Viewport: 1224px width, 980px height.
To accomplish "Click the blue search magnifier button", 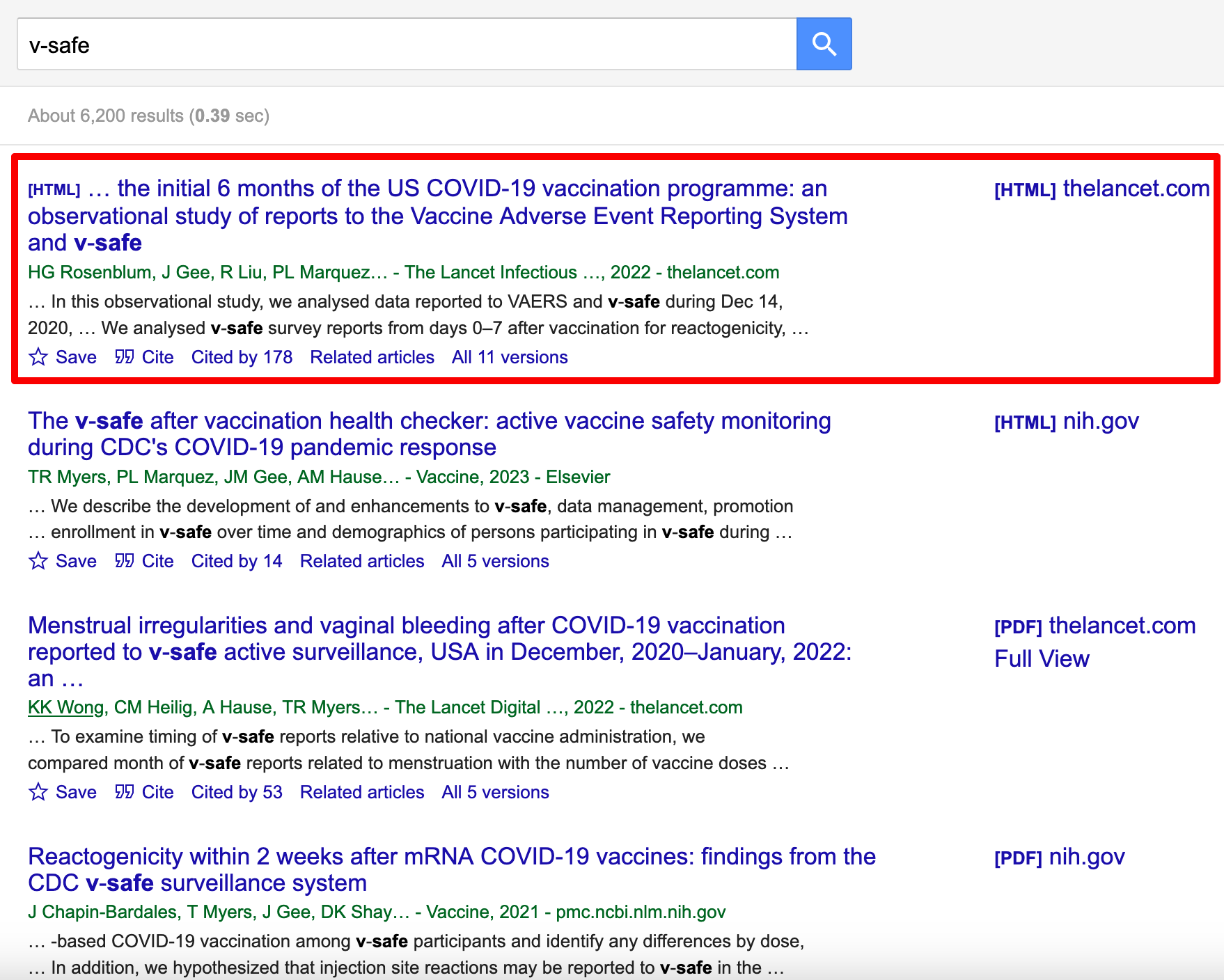I will [824, 44].
